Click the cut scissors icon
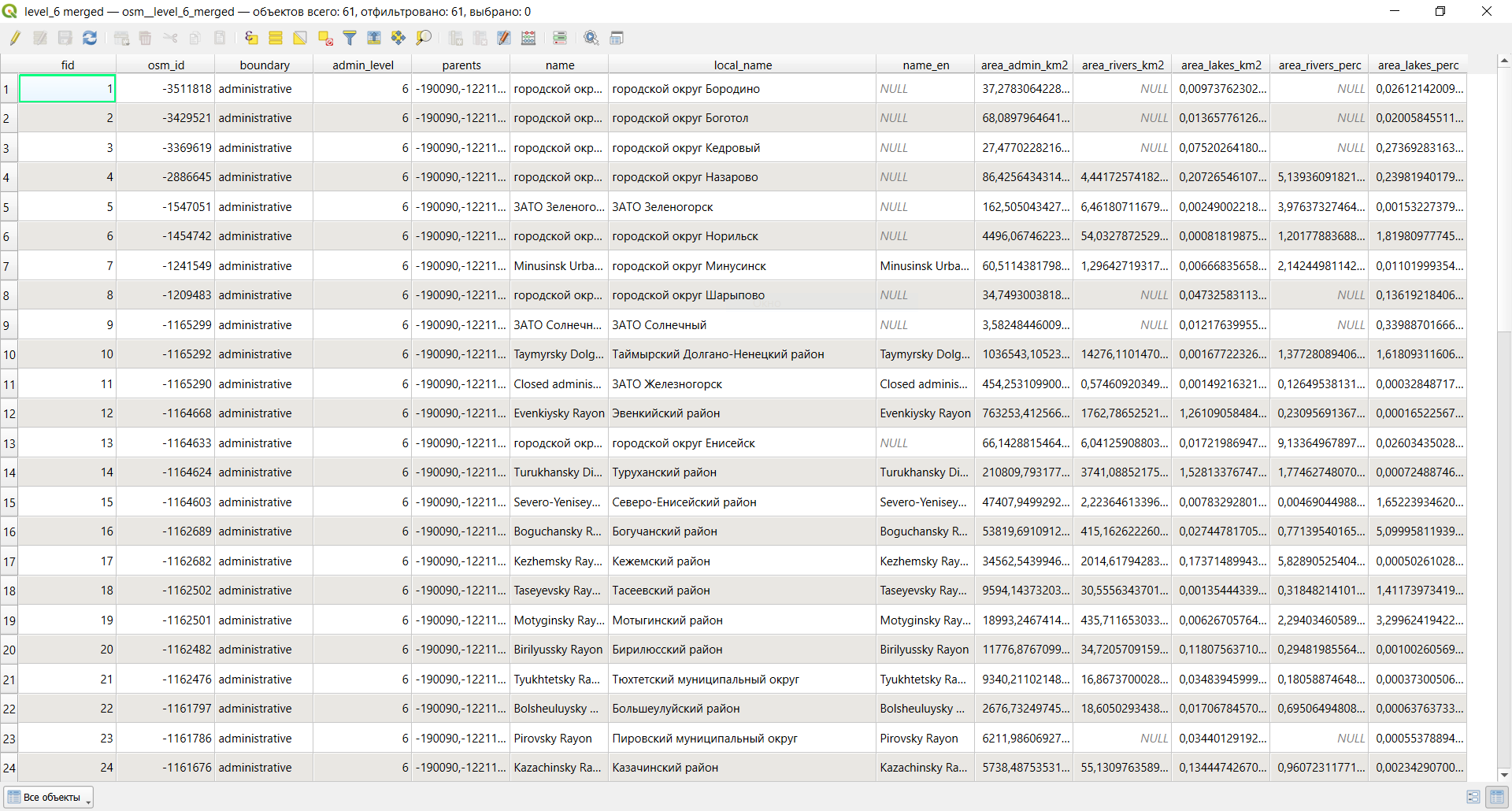 pos(170,38)
